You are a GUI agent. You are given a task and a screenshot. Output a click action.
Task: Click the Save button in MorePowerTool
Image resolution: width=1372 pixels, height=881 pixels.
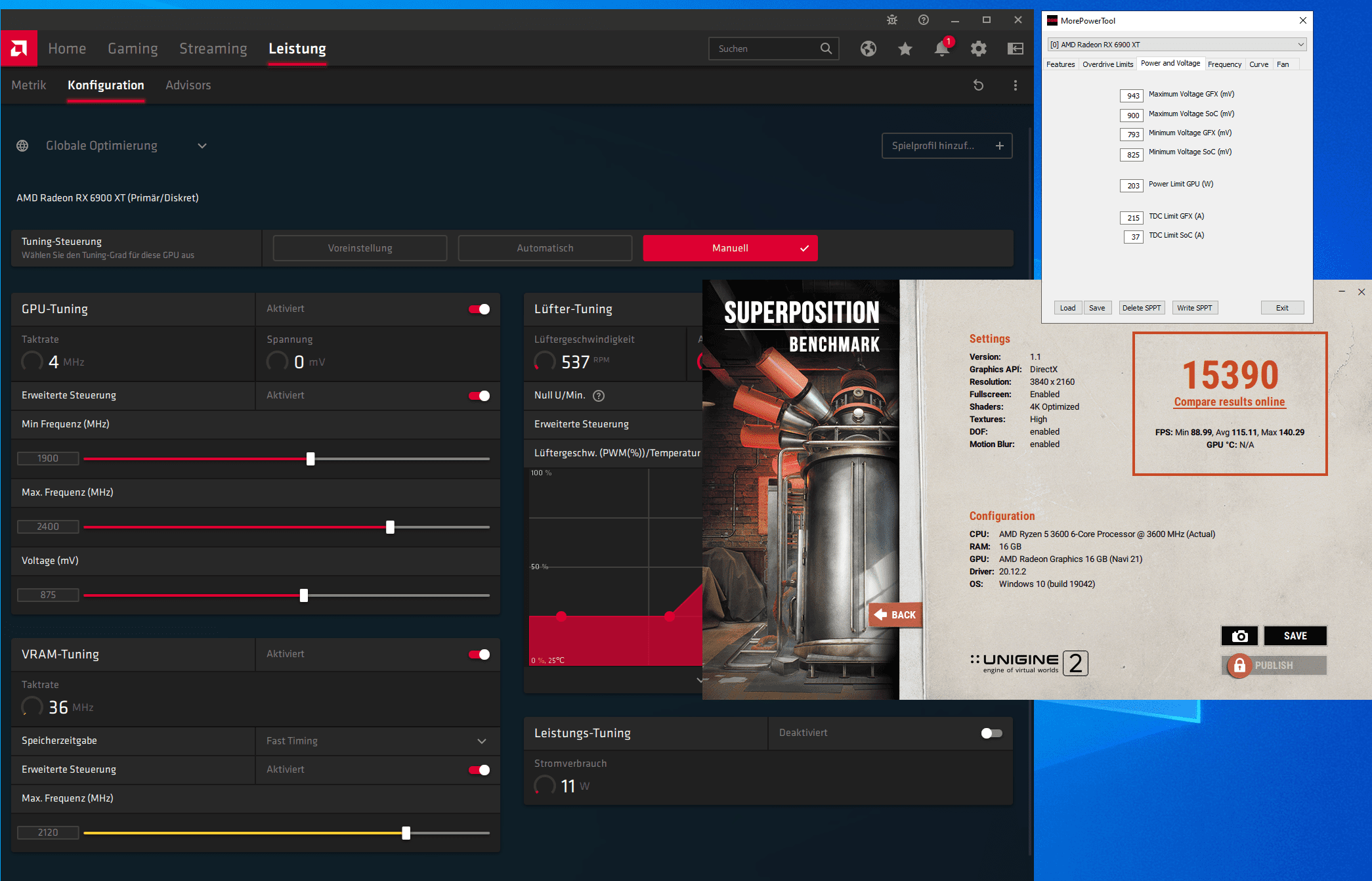click(1097, 308)
